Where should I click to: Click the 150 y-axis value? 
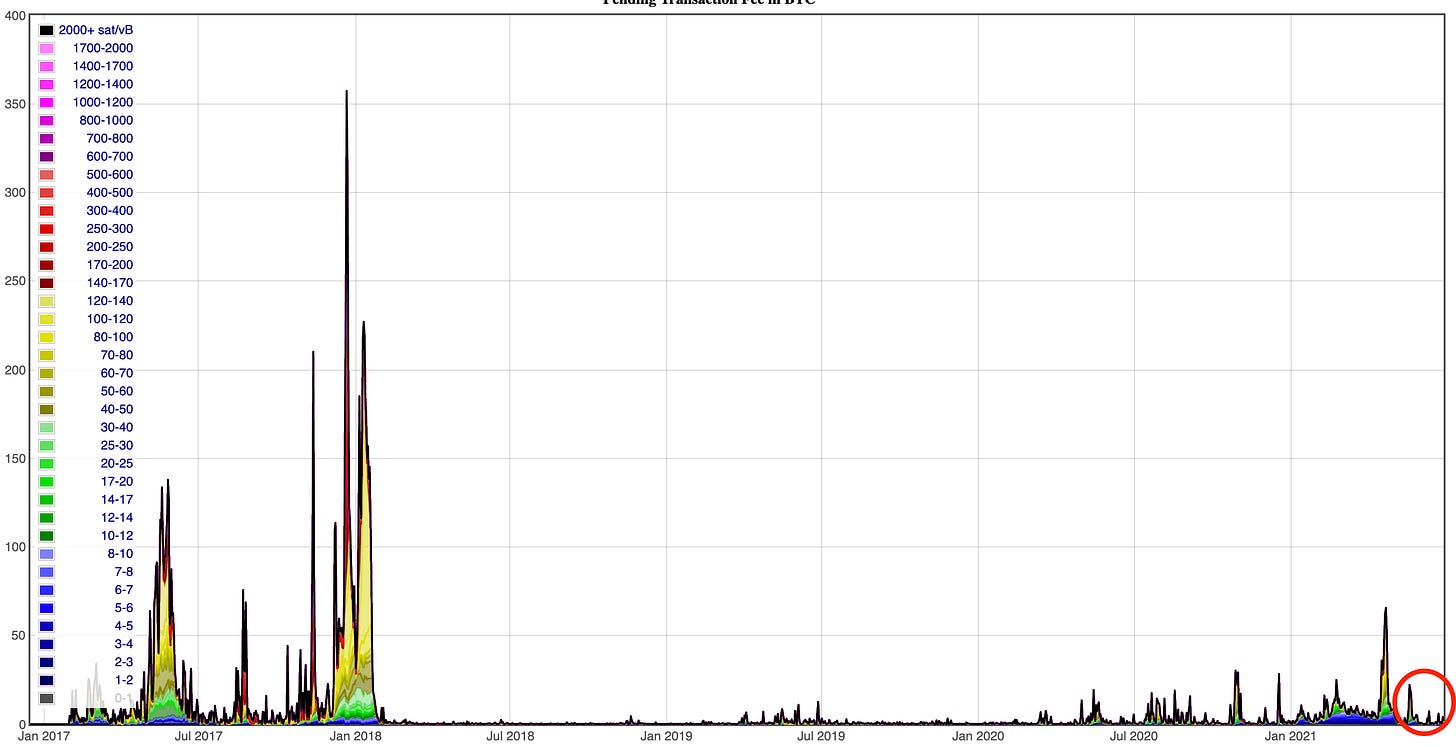(15, 458)
